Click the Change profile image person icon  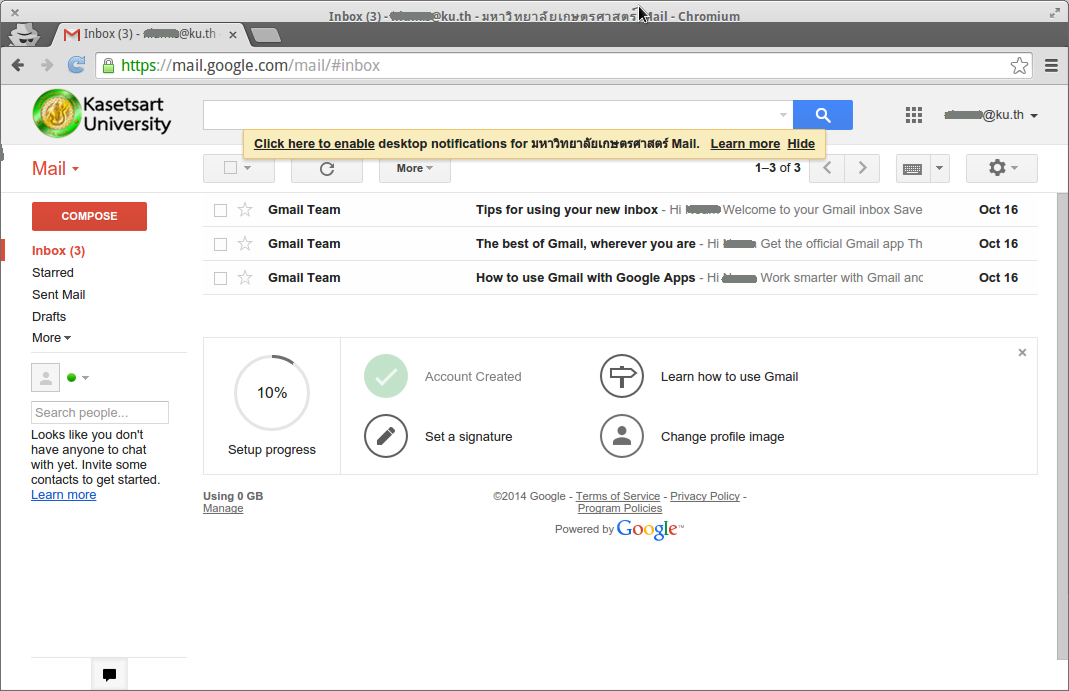(622, 436)
